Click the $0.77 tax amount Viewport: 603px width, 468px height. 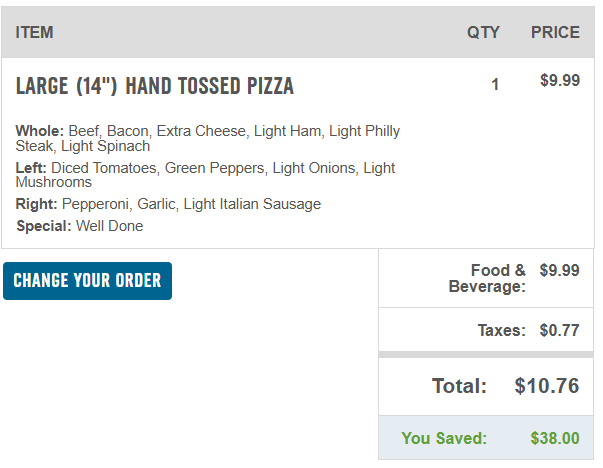[559, 330]
